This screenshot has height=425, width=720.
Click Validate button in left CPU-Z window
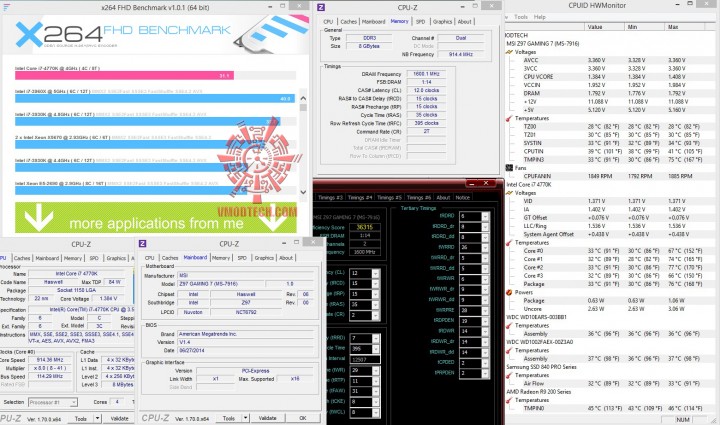119,418
